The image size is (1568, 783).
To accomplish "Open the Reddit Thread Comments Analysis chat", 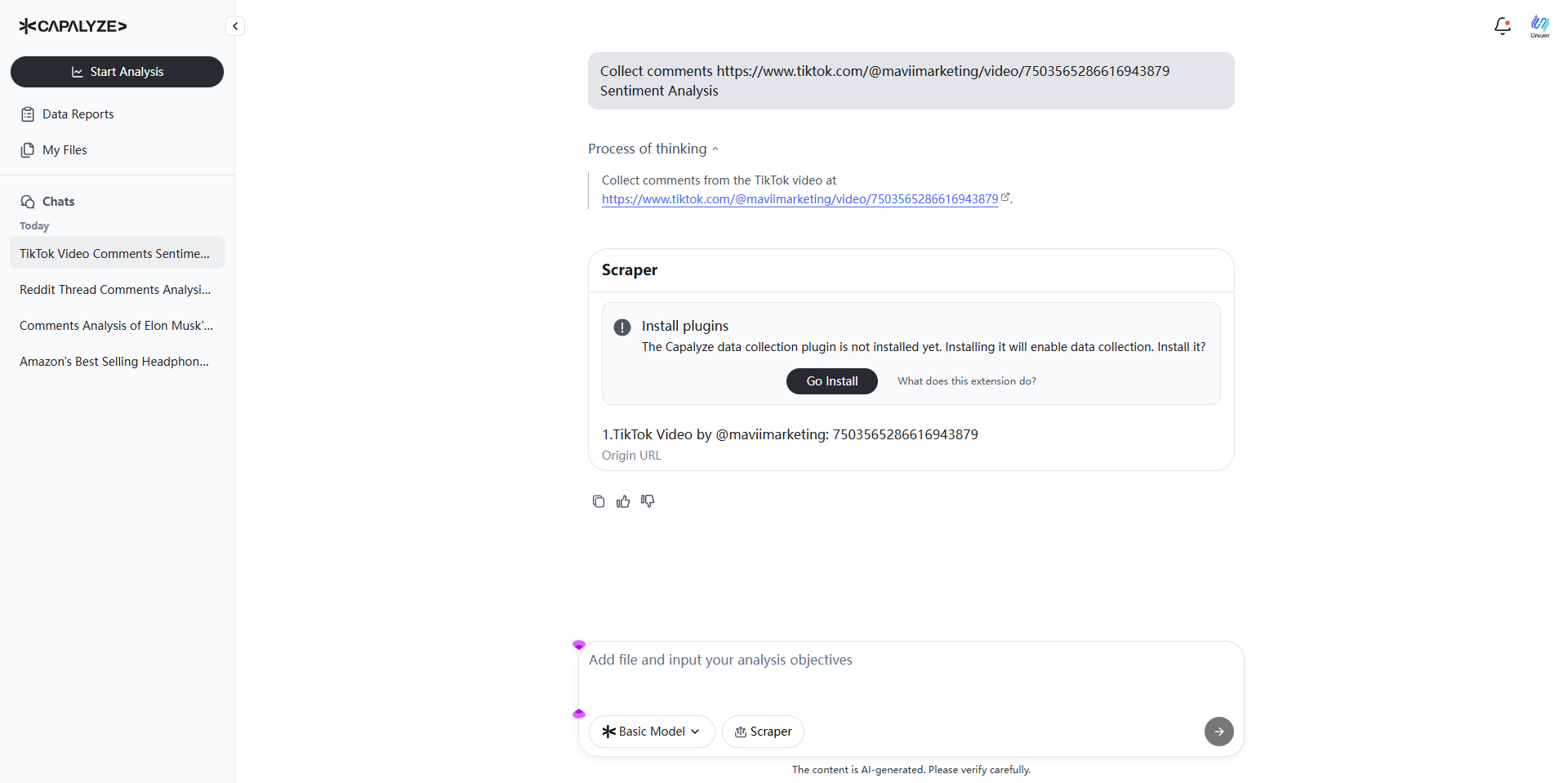I will 117,290.
